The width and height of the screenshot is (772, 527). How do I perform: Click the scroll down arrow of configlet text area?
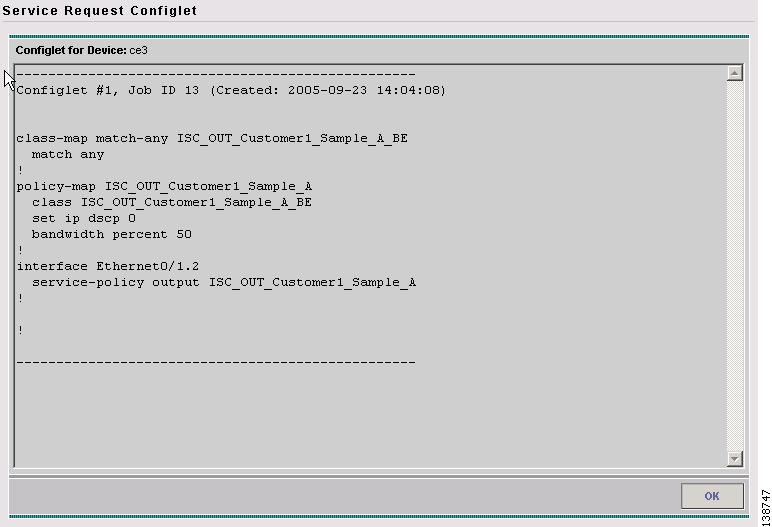[x=734, y=459]
